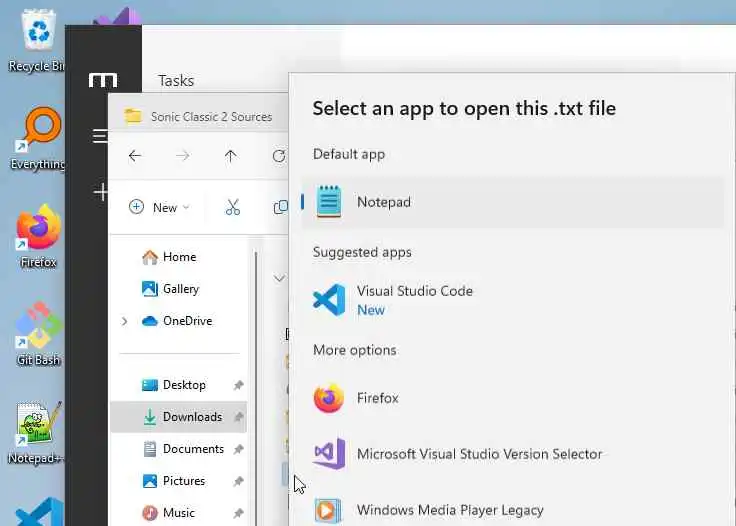Refresh the File Explorer view

pyautogui.click(x=279, y=156)
